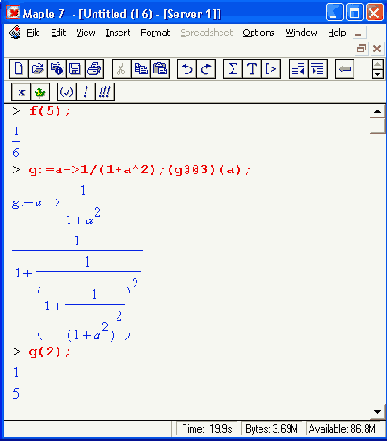Place cursor in the g(2); input line
Image resolution: width=387 pixels, height=441 pixels.
(x=50, y=352)
